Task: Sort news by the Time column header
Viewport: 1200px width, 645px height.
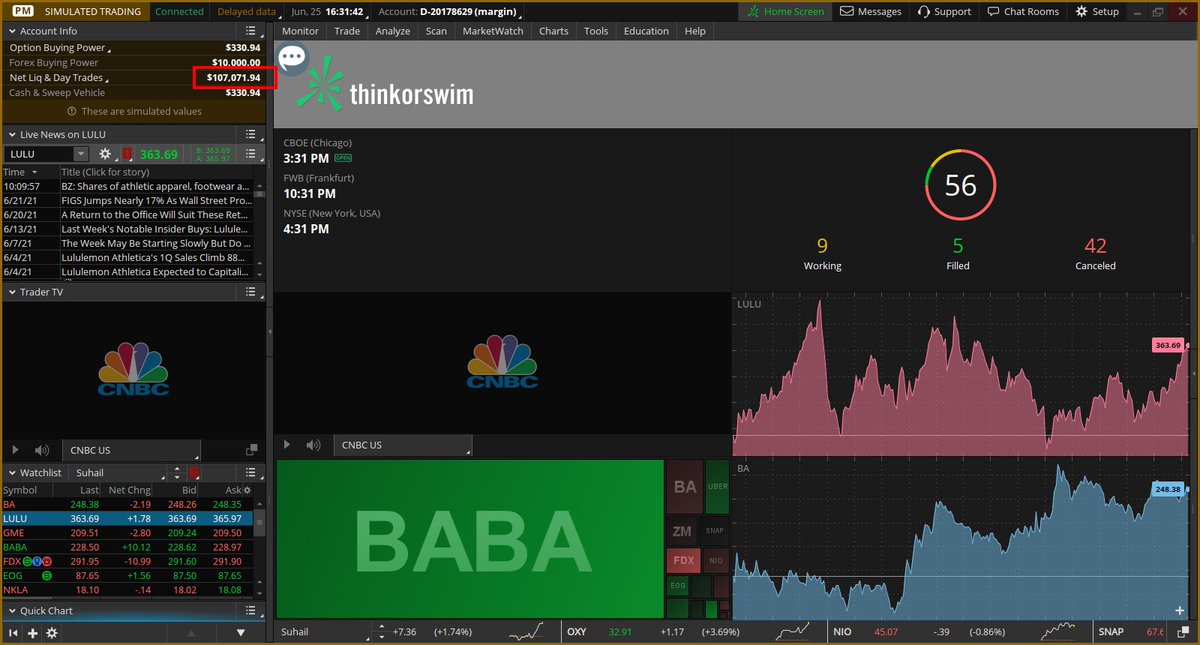Action: tap(29, 172)
